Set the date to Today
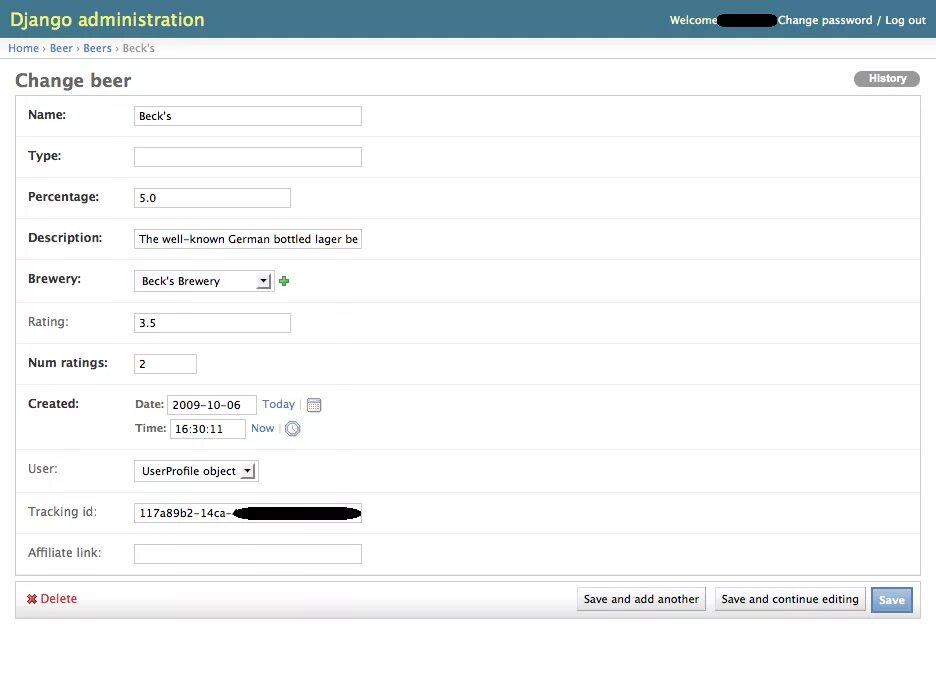 (x=278, y=404)
